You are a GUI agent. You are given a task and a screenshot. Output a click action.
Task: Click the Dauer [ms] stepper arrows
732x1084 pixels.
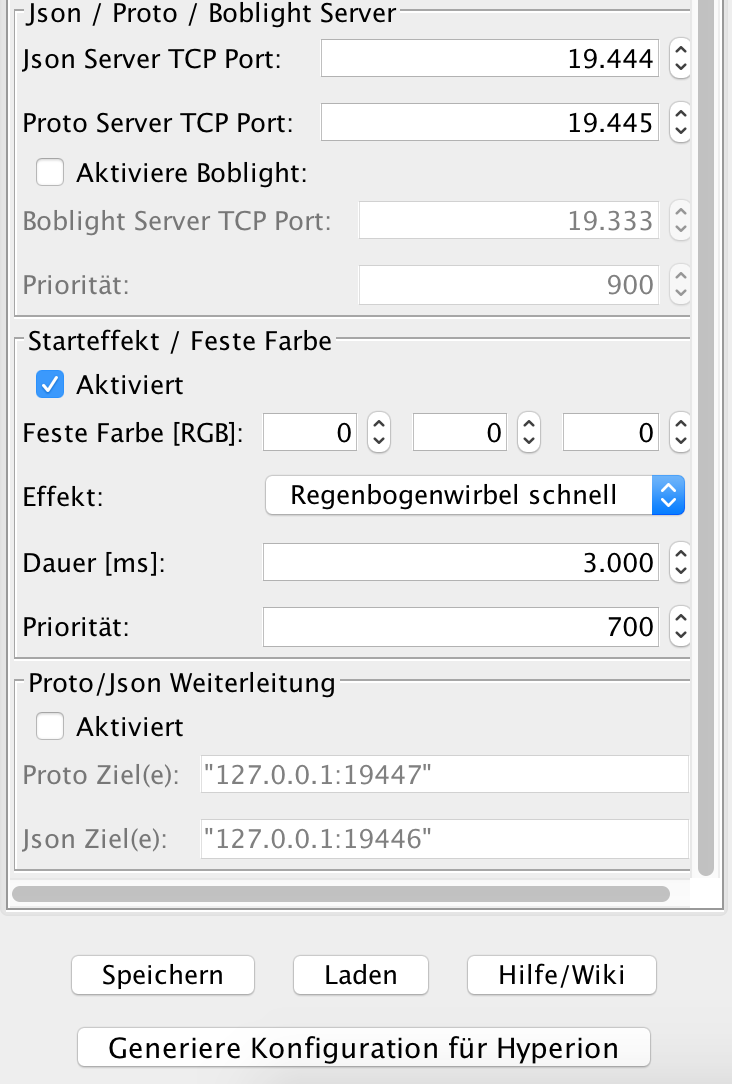pyautogui.click(x=680, y=562)
